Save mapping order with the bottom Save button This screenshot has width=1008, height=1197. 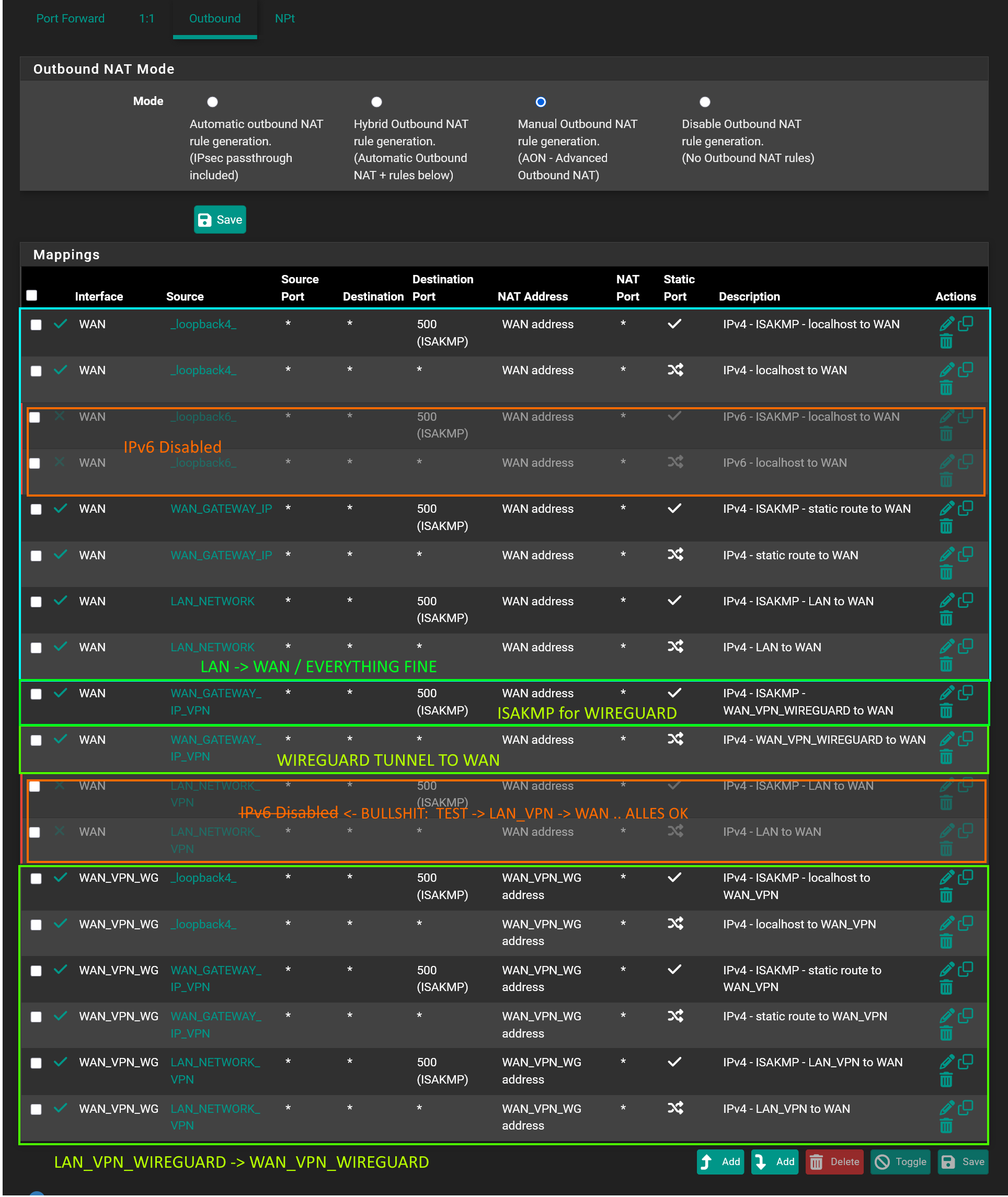click(x=964, y=1161)
